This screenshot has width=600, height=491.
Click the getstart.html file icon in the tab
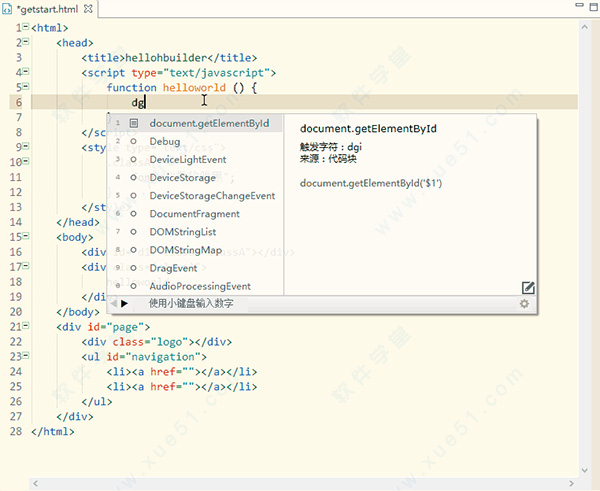tap(8, 8)
